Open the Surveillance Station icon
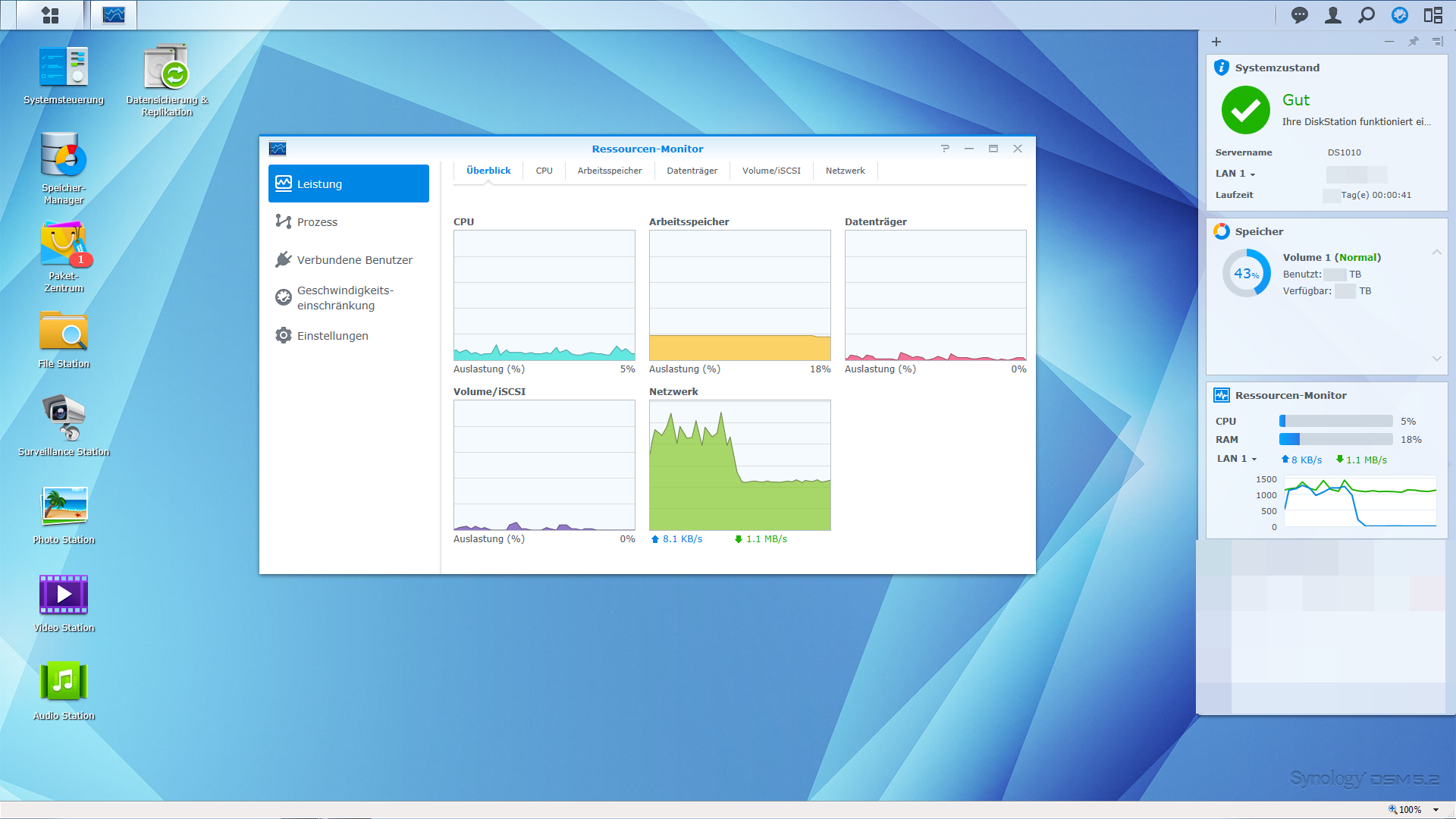Screen dimensions: 1456x819 [x=64, y=417]
